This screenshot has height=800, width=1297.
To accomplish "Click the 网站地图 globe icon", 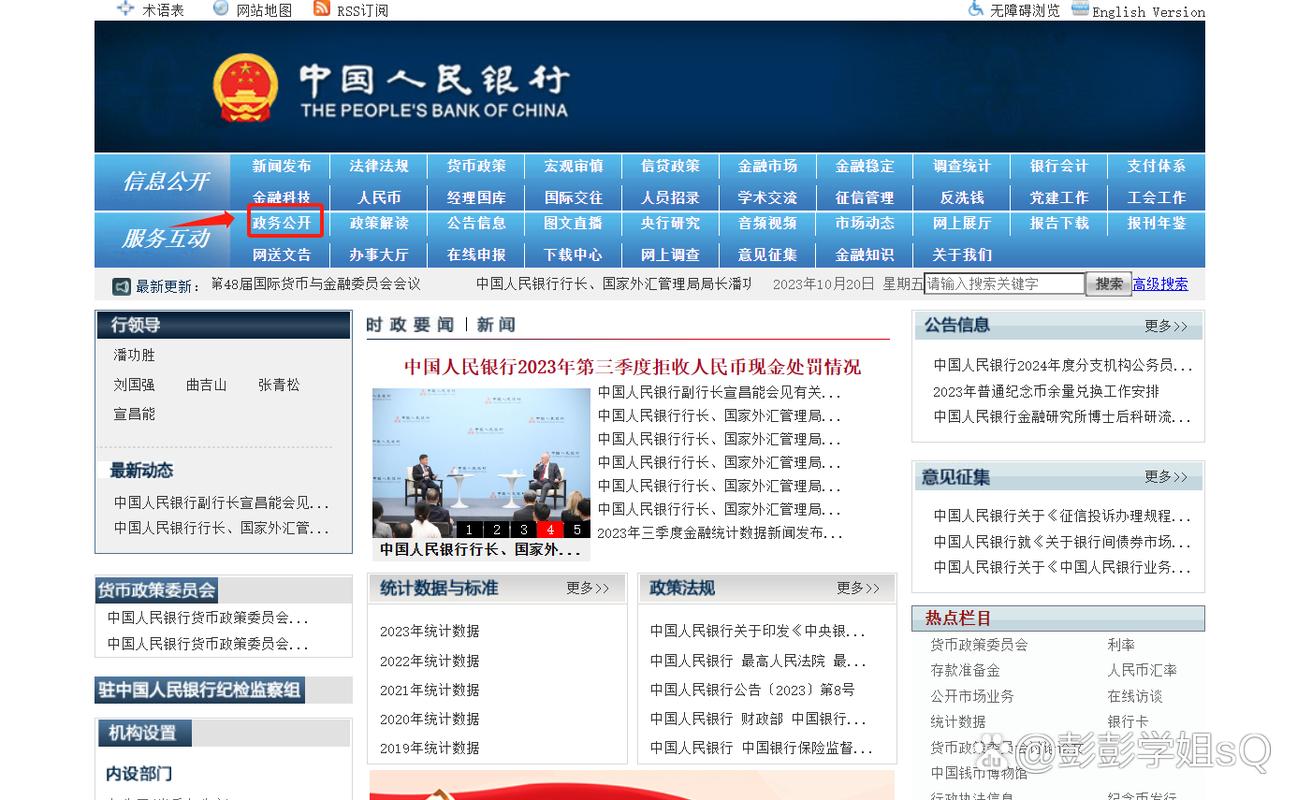I will tap(221, 9).
